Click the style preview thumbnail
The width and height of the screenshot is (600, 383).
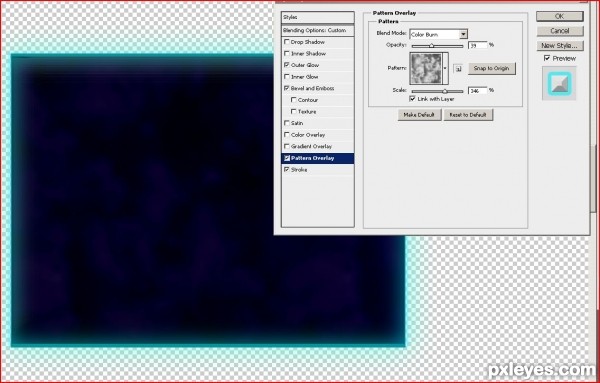[x=559, y=83]
